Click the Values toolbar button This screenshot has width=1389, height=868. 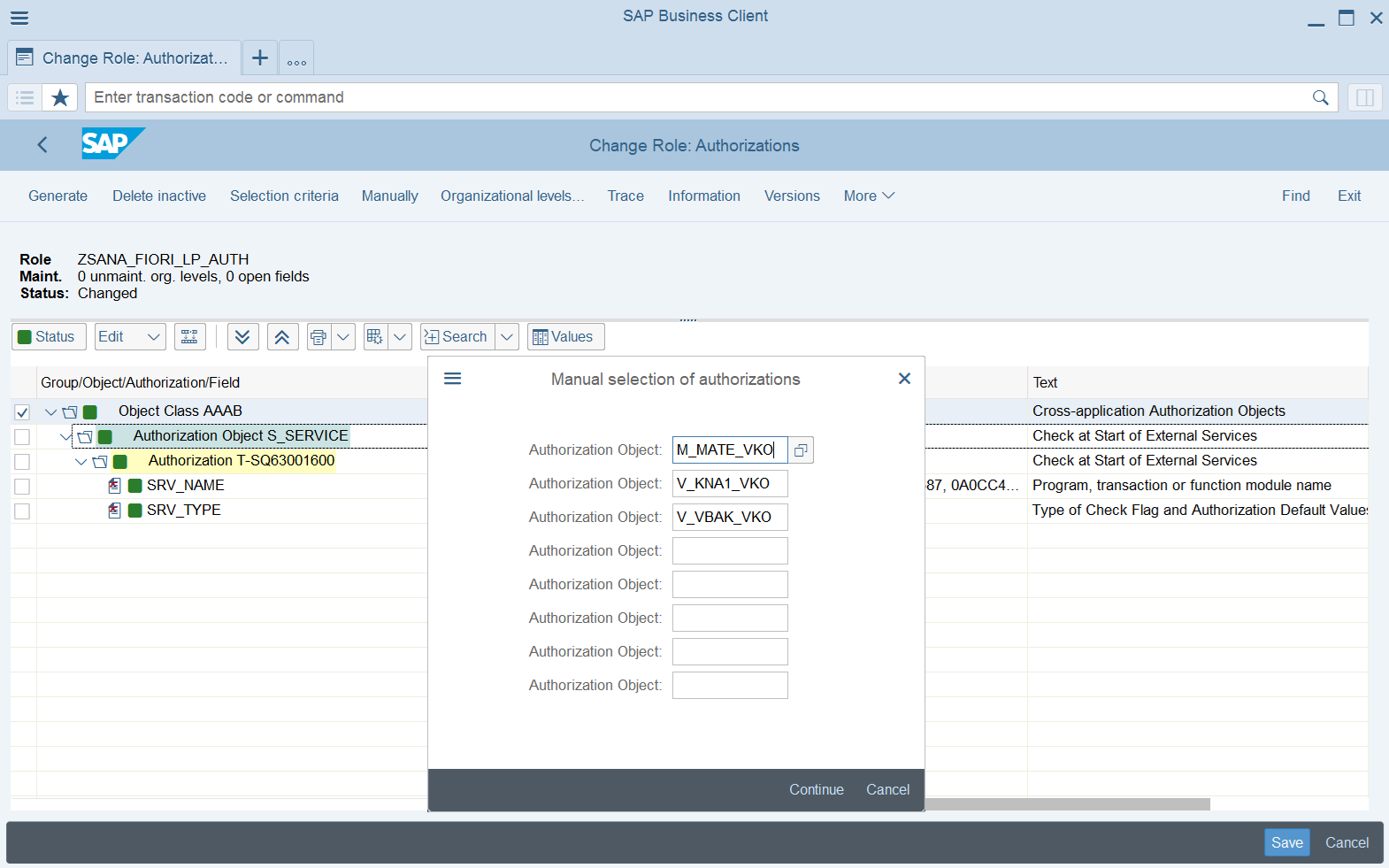tap(566, 337)
